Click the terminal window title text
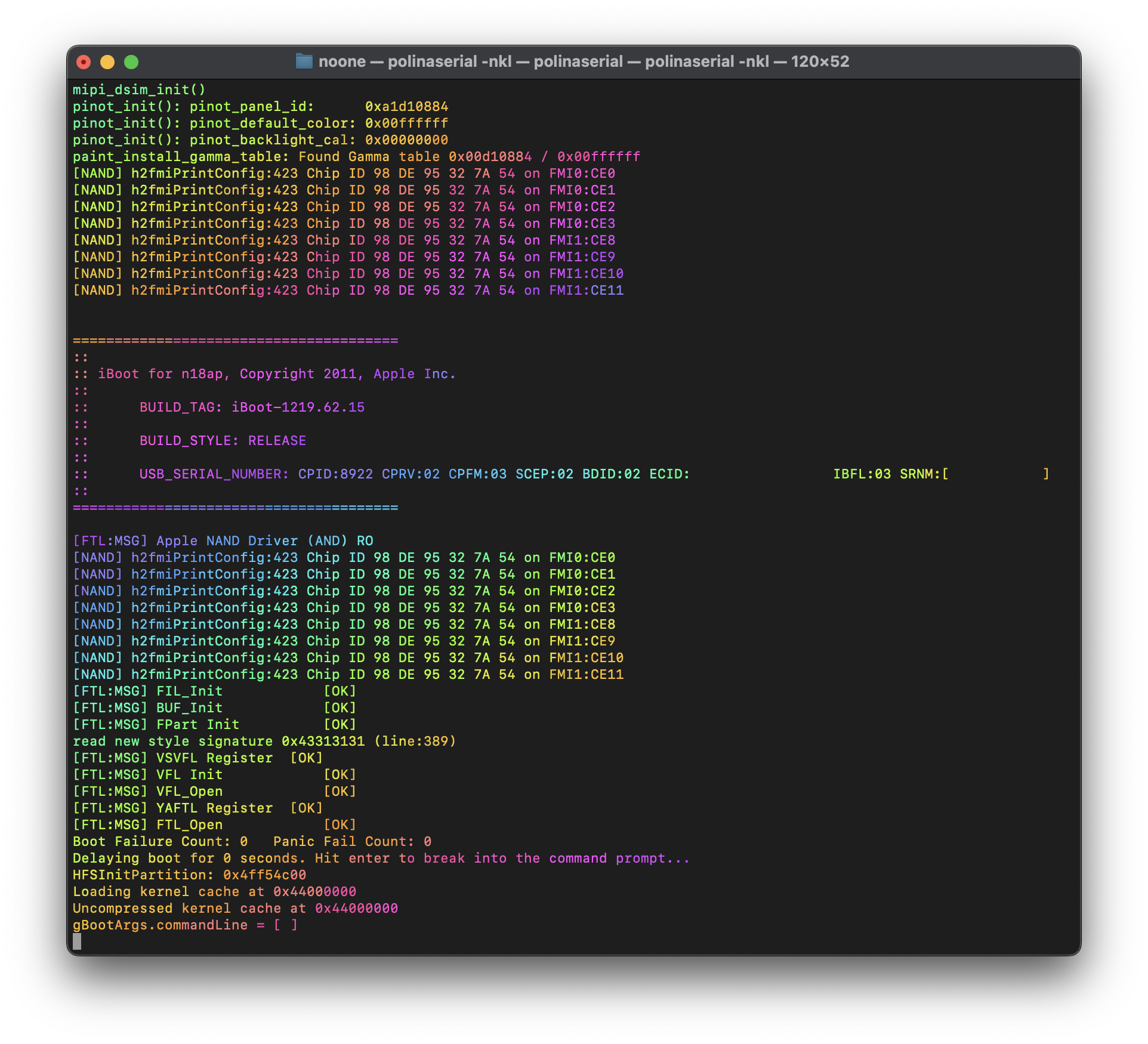The width and height of the screenshot is (1148, 1044). (x=583, y=61)
